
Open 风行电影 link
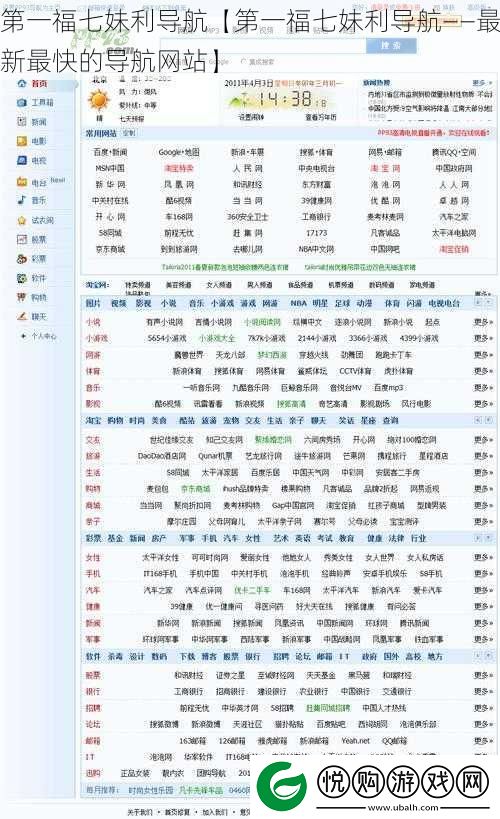coord(416,404)
